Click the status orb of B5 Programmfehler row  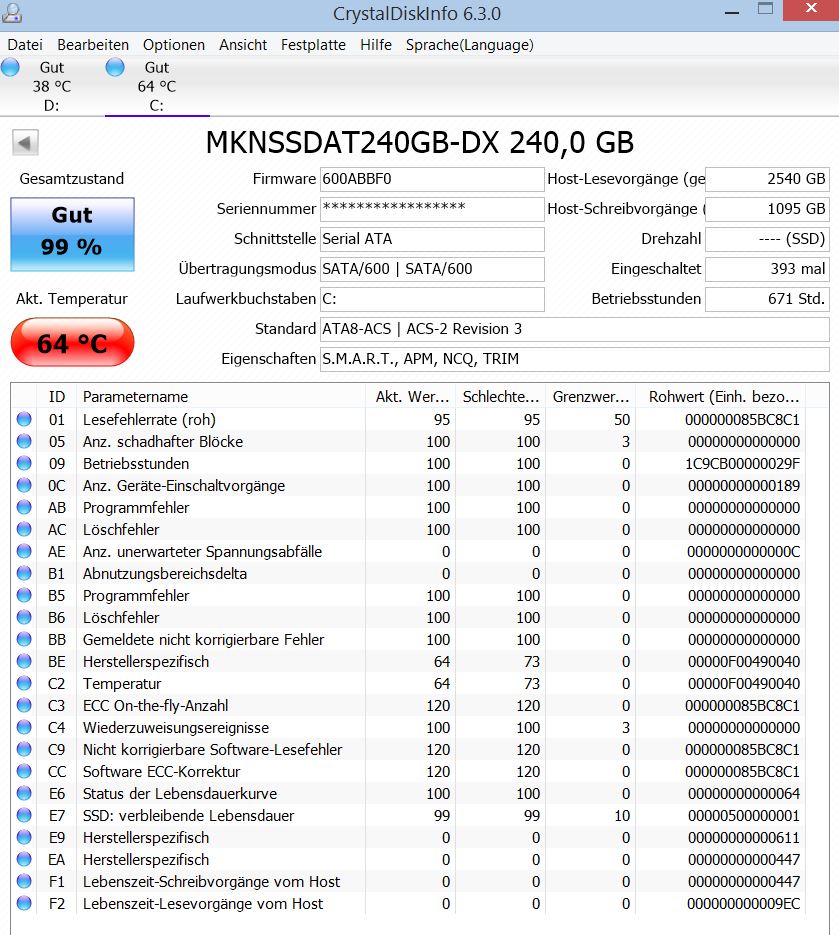[x=24, y=596]
